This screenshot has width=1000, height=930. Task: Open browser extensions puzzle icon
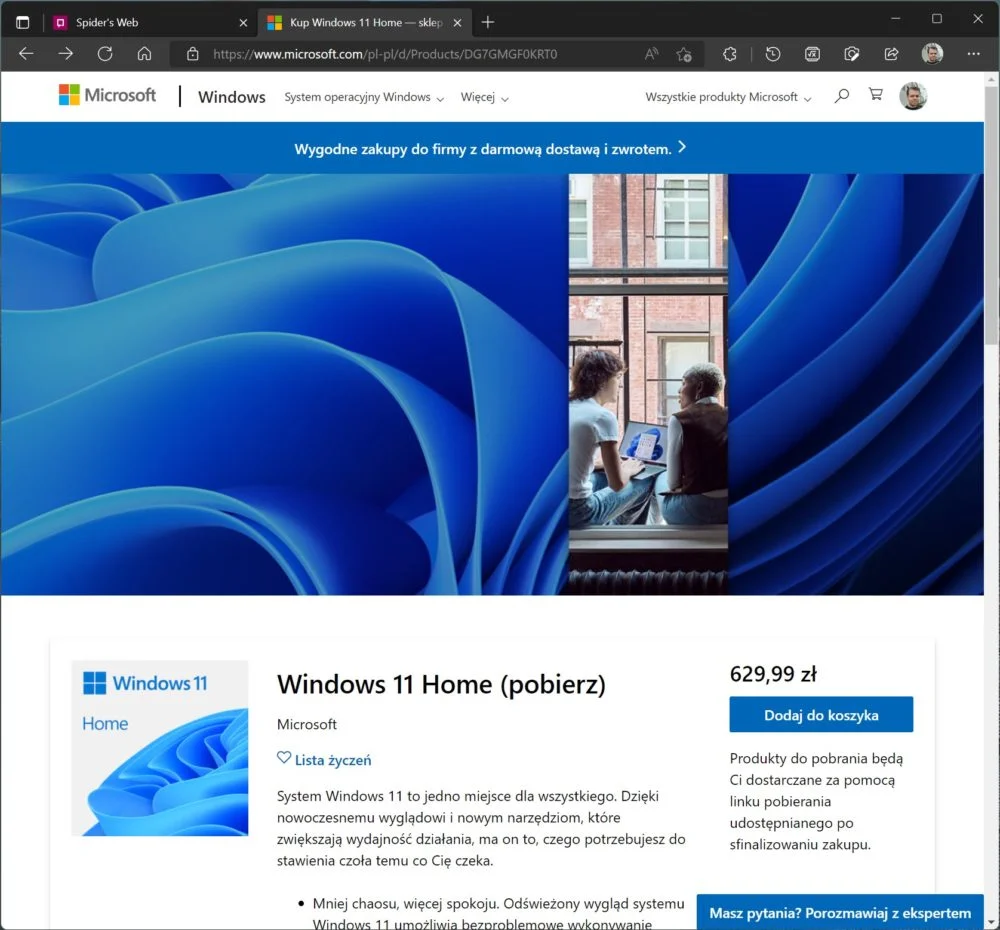coord(730,54)
